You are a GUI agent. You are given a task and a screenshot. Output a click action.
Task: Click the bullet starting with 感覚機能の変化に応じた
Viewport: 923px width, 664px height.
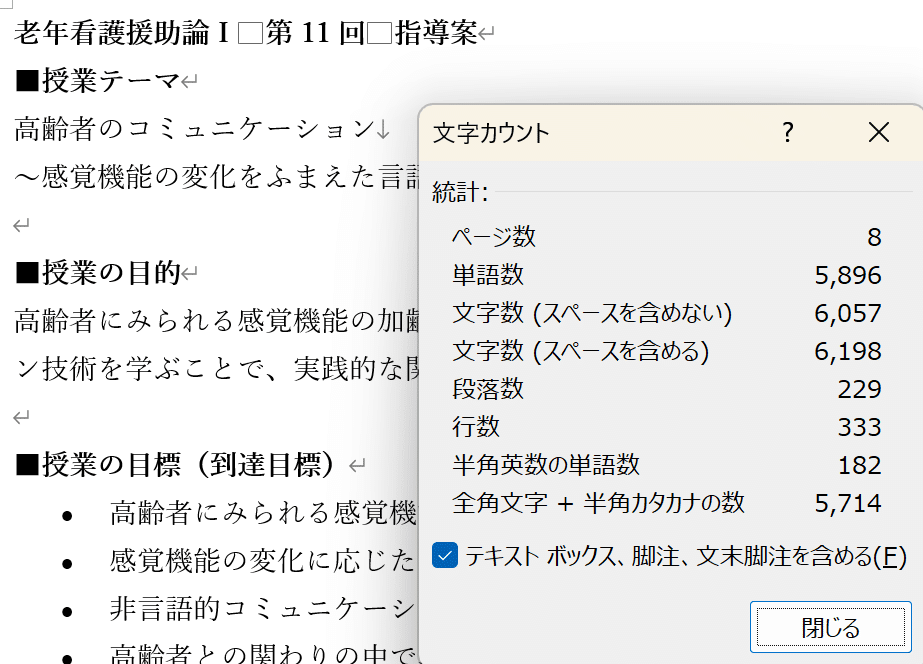[262, 561]
